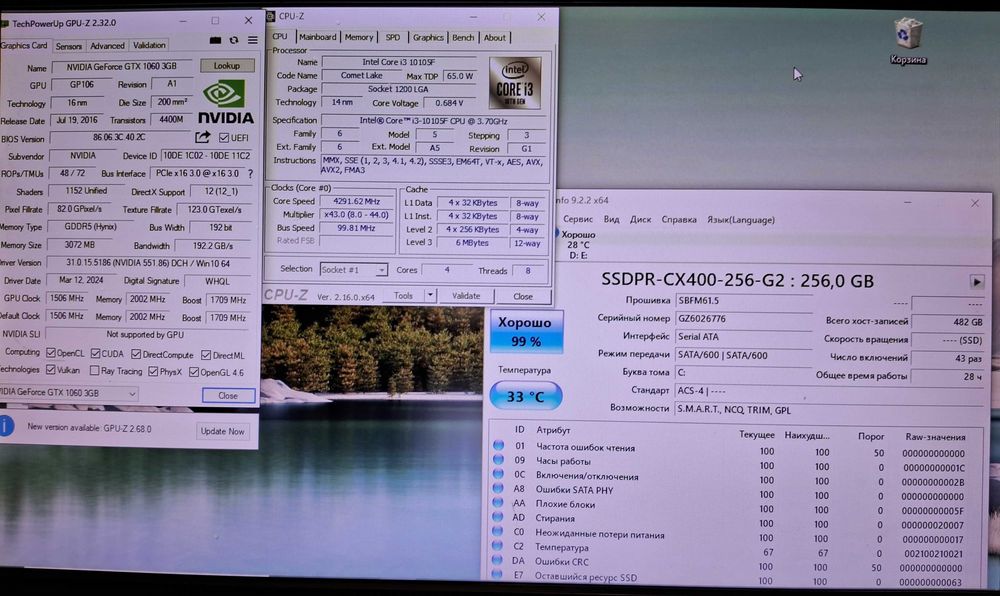Switch to the Advanced tab in GPU-Z
Viewport: 1000px width, 596px height.
(107, 45)
